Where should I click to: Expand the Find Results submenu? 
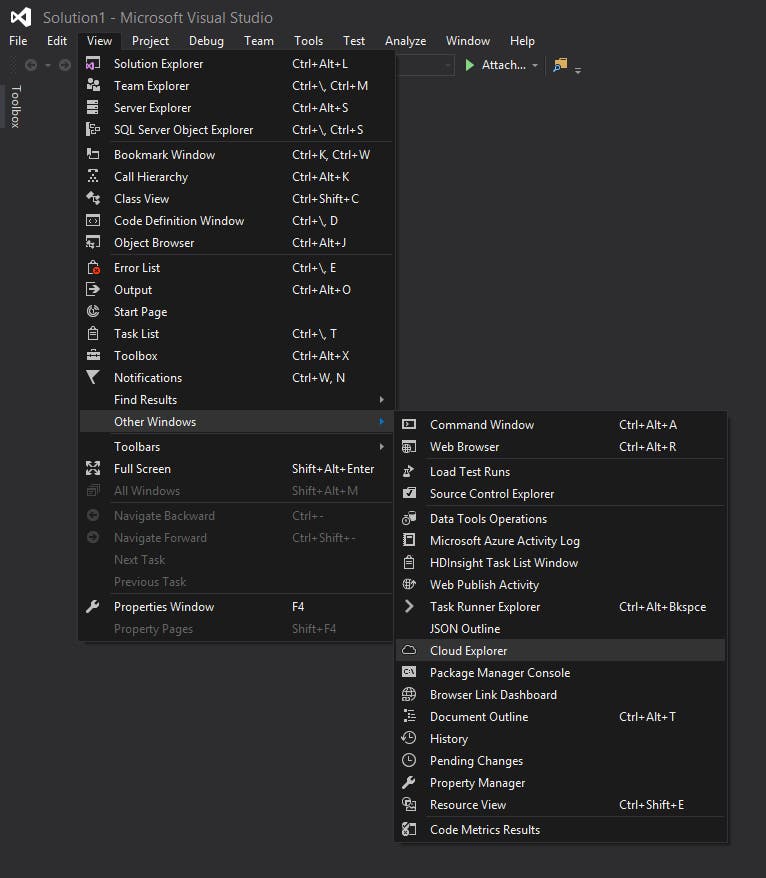(144, 399)
